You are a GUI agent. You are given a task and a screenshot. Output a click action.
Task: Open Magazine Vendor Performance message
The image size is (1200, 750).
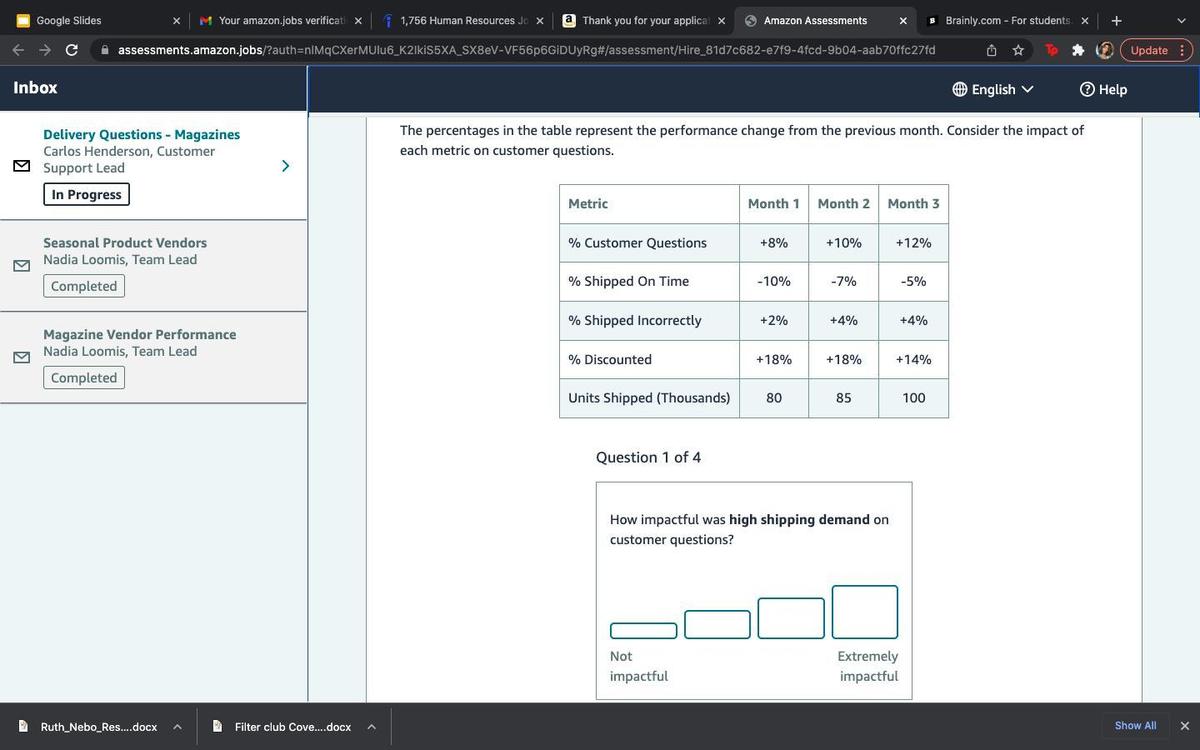(x=153, y=358)
